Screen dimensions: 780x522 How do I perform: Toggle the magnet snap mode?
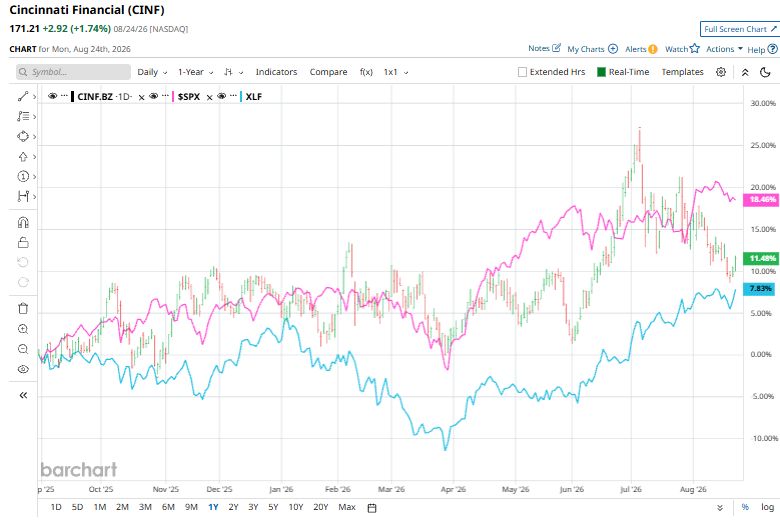23,222
